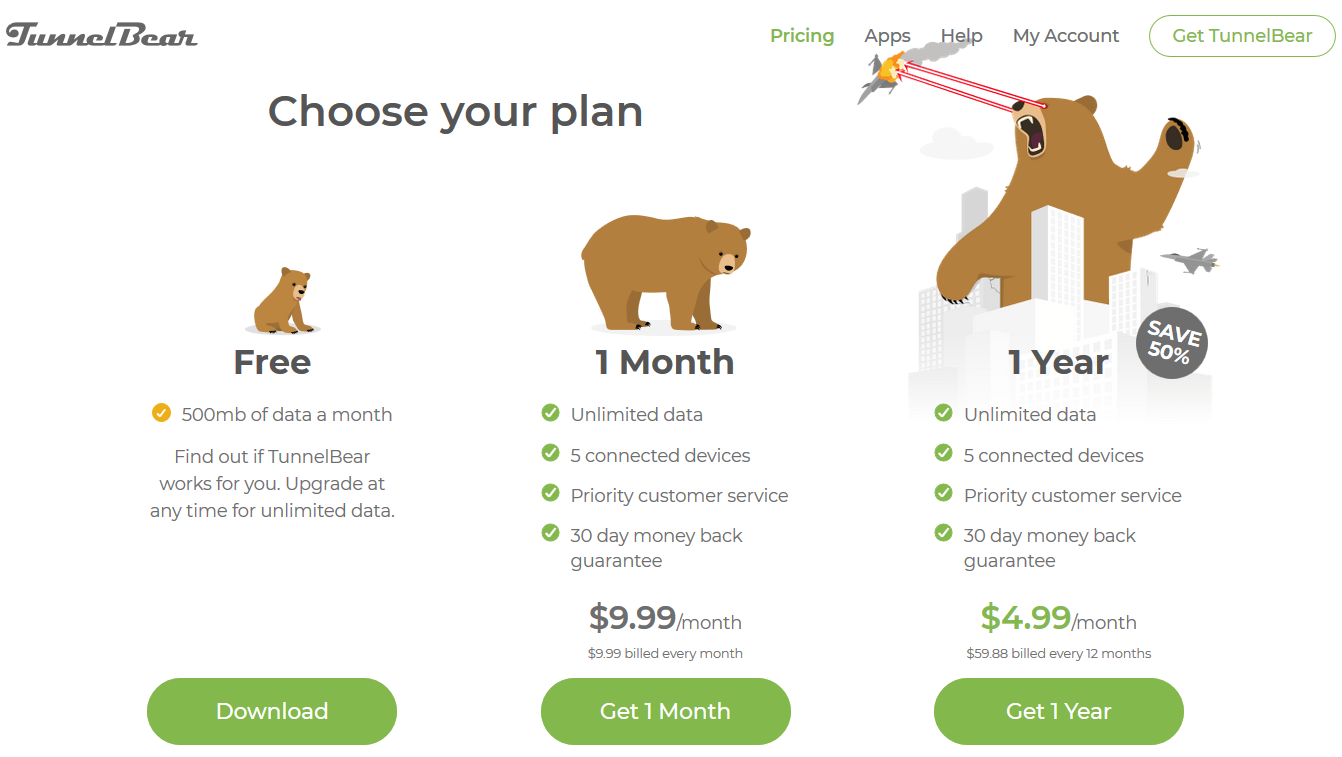Click the check beside 1 Year Priority customer service
1342x757 pixels.
pos(943,493)
